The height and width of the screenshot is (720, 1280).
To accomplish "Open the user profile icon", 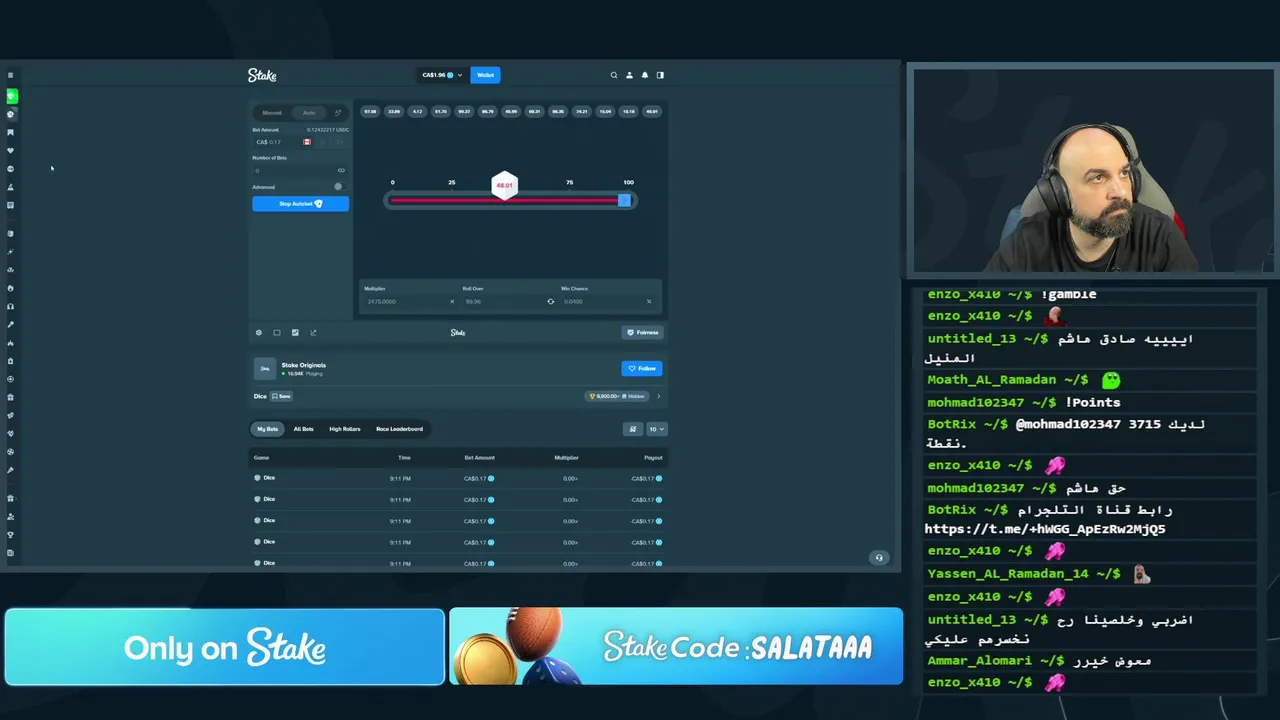I will coord(629,75).
